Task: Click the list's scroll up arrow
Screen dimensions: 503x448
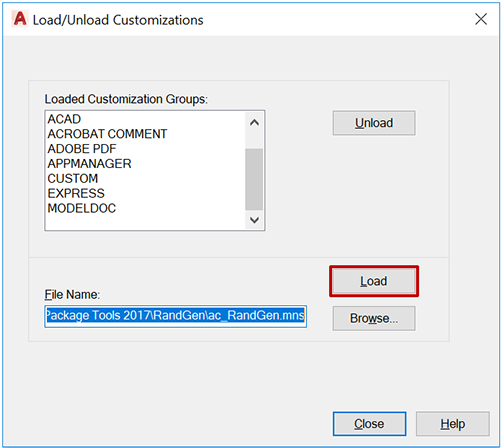Action: [254, 123]
